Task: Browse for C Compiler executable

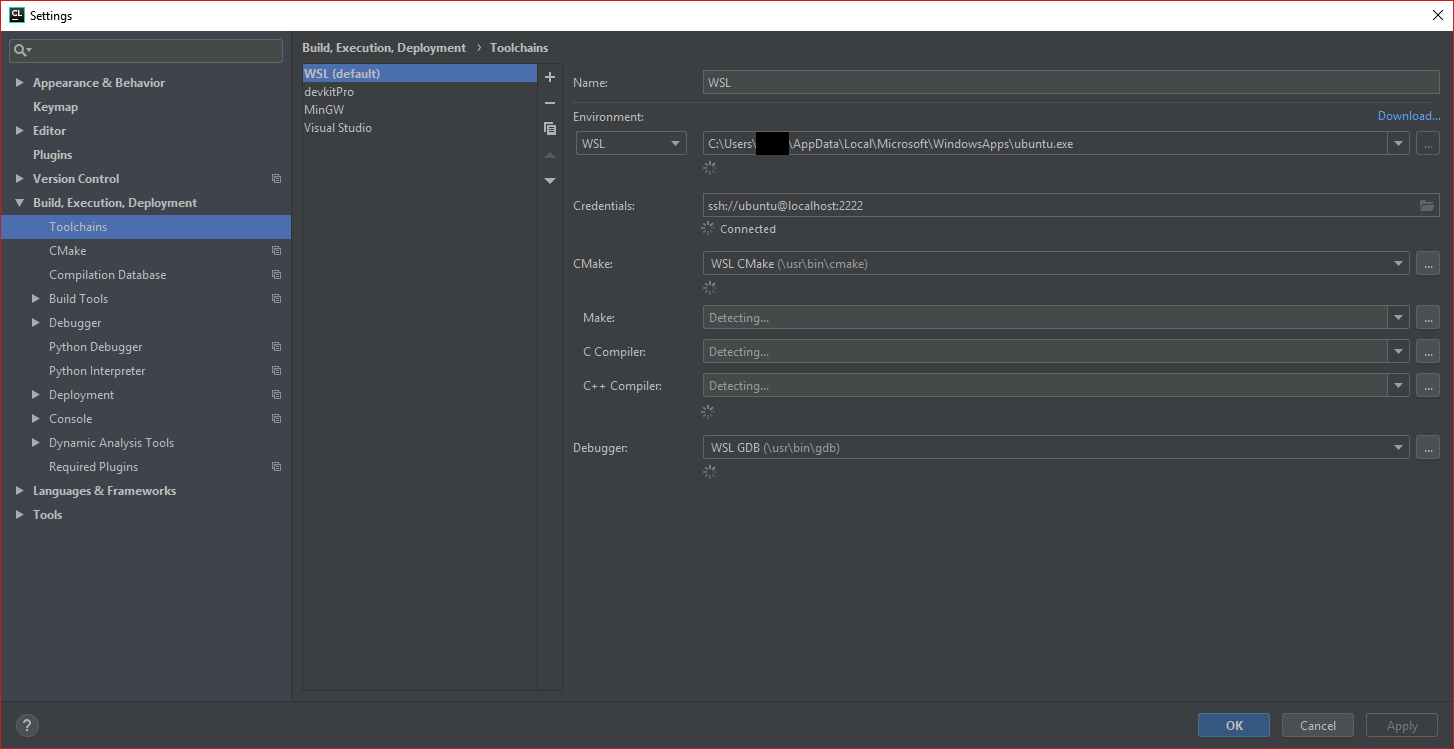Action: [1427, 352]
